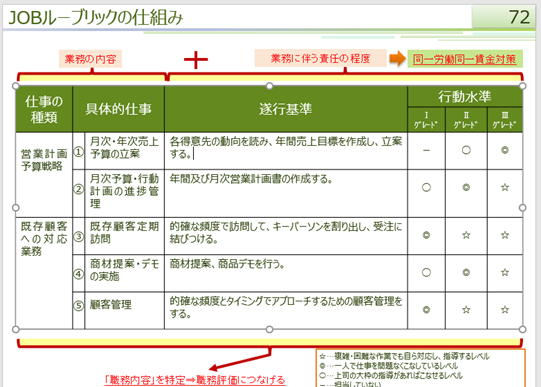Screen dimensions: 541x387
Task: Grab the table's top-left corner sizing handle
Action: [16, 86]
